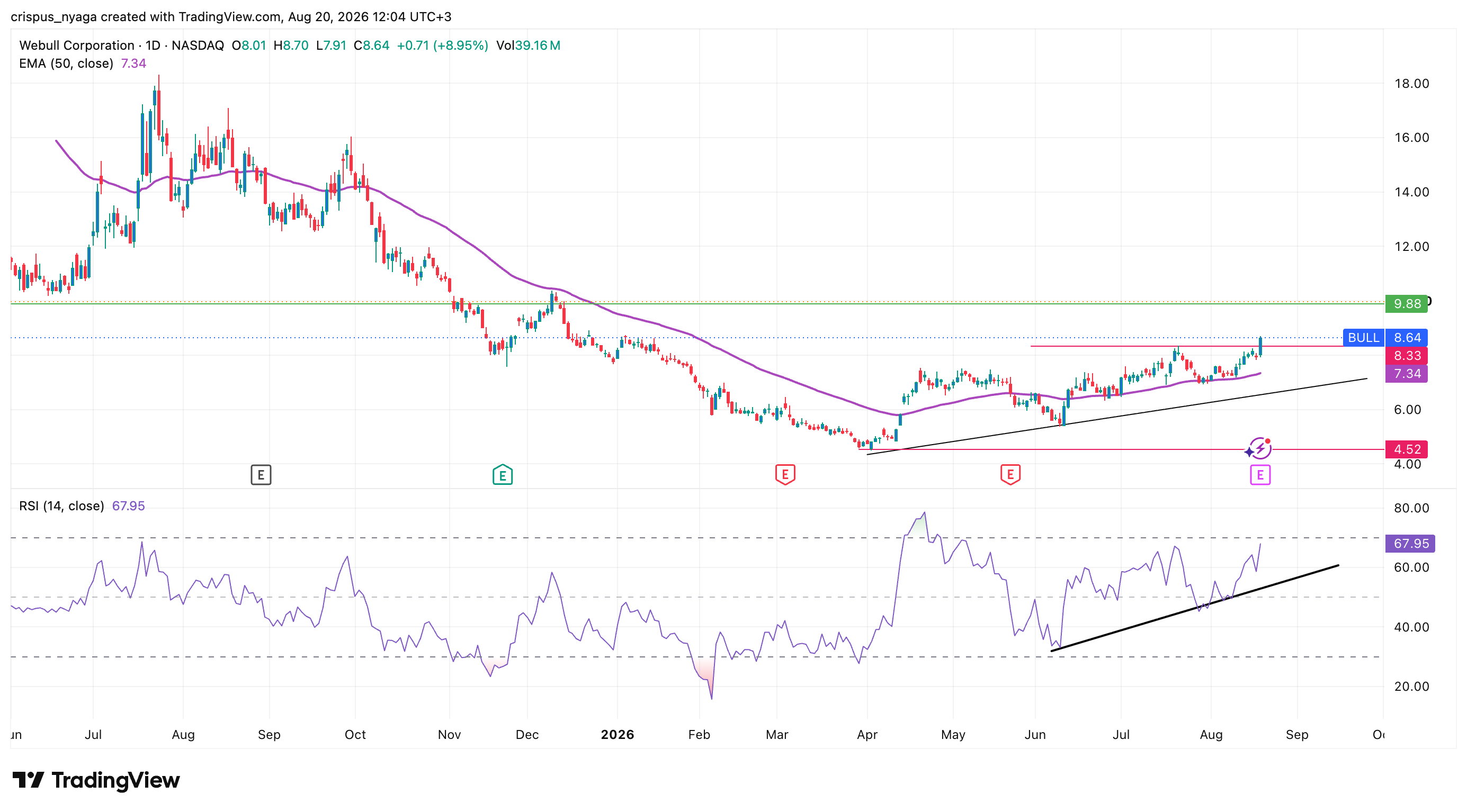Screen dimensions: 1467x812
Task: Click the high value H8.70
Action: click(291, 46)
